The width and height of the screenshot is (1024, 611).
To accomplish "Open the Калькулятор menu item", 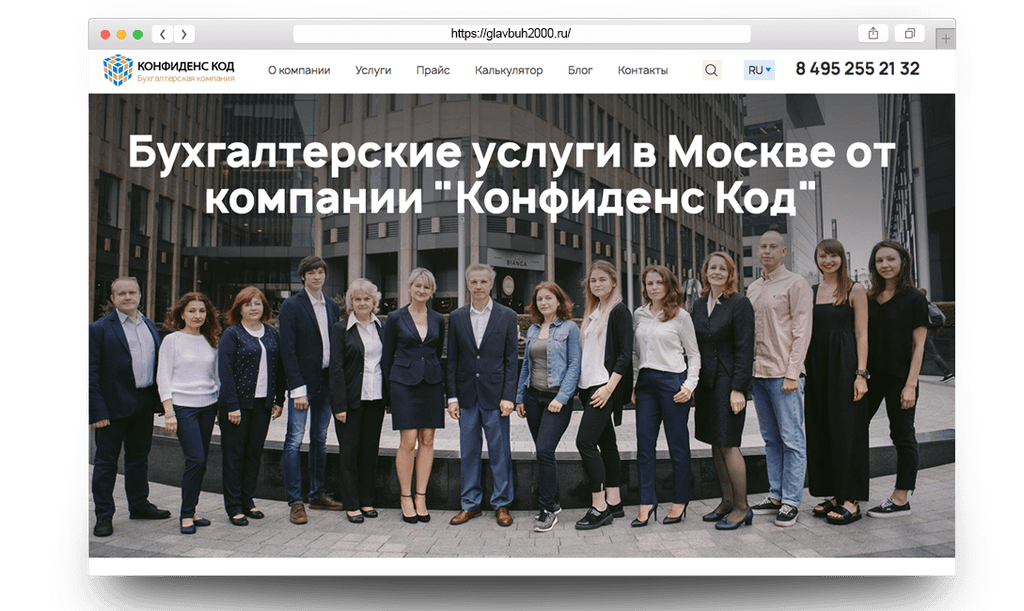I will 509,70.
